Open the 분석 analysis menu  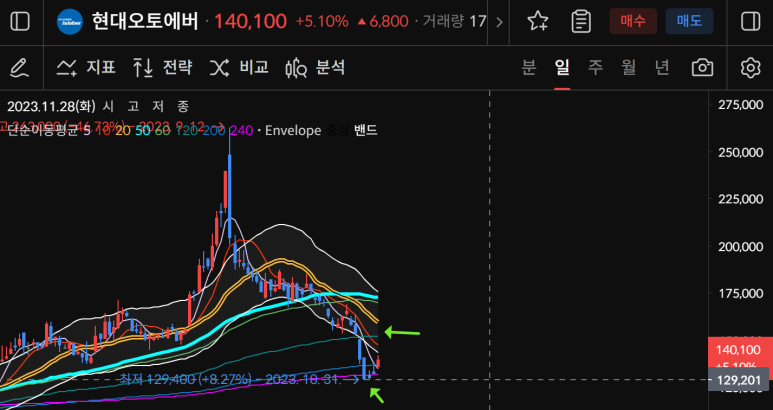coord(315,68)
